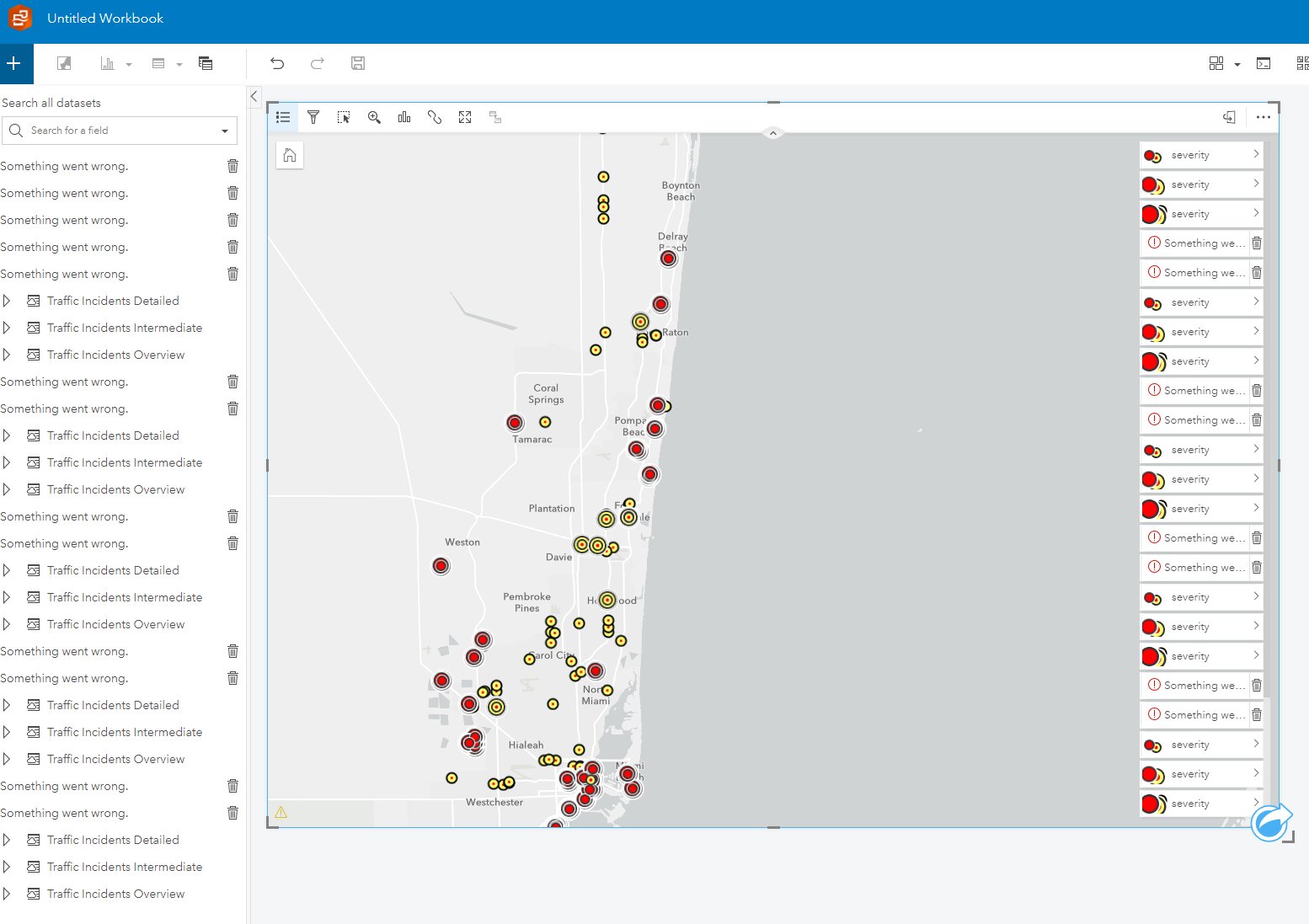Delete the first Something went wrong dataset
Image resolution: width=1309 pixels, height=924 pixels.
232,166
